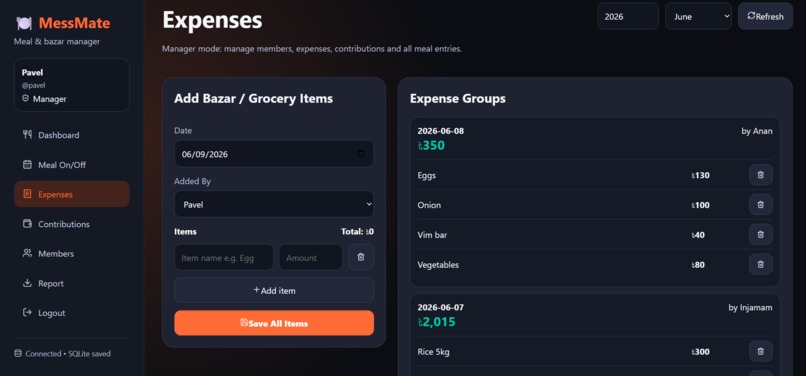Click the 2026 year input field

628,16
